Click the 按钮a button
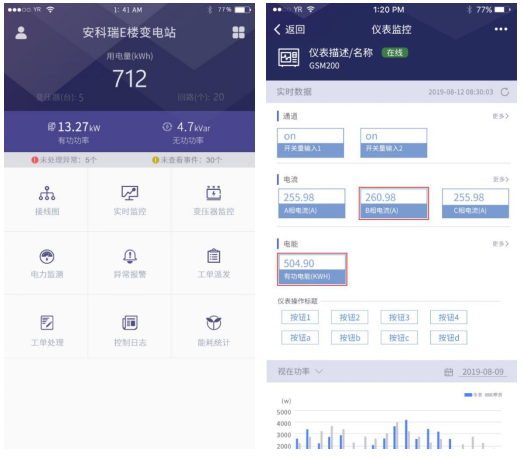The image size is (523, 458). [x=300, y=338]
